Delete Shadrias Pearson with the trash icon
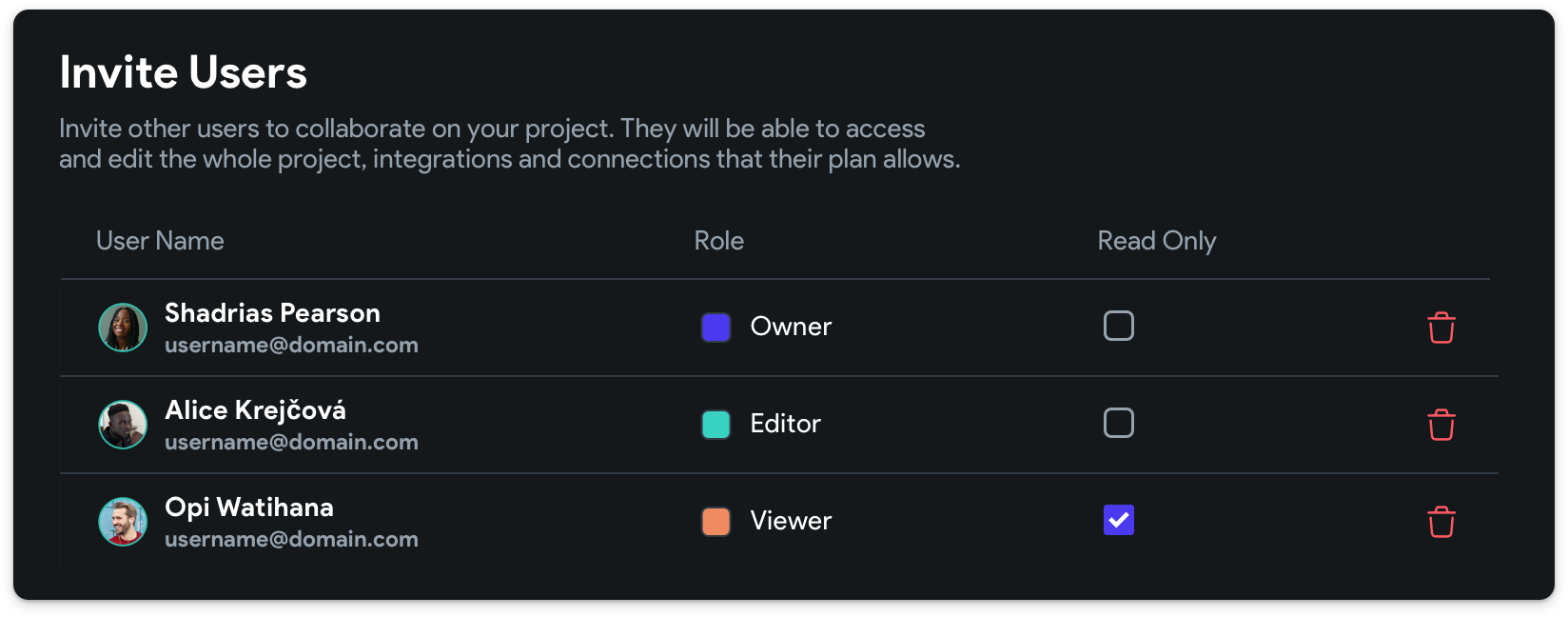The image size is (1568, 617). point(1441,328)
